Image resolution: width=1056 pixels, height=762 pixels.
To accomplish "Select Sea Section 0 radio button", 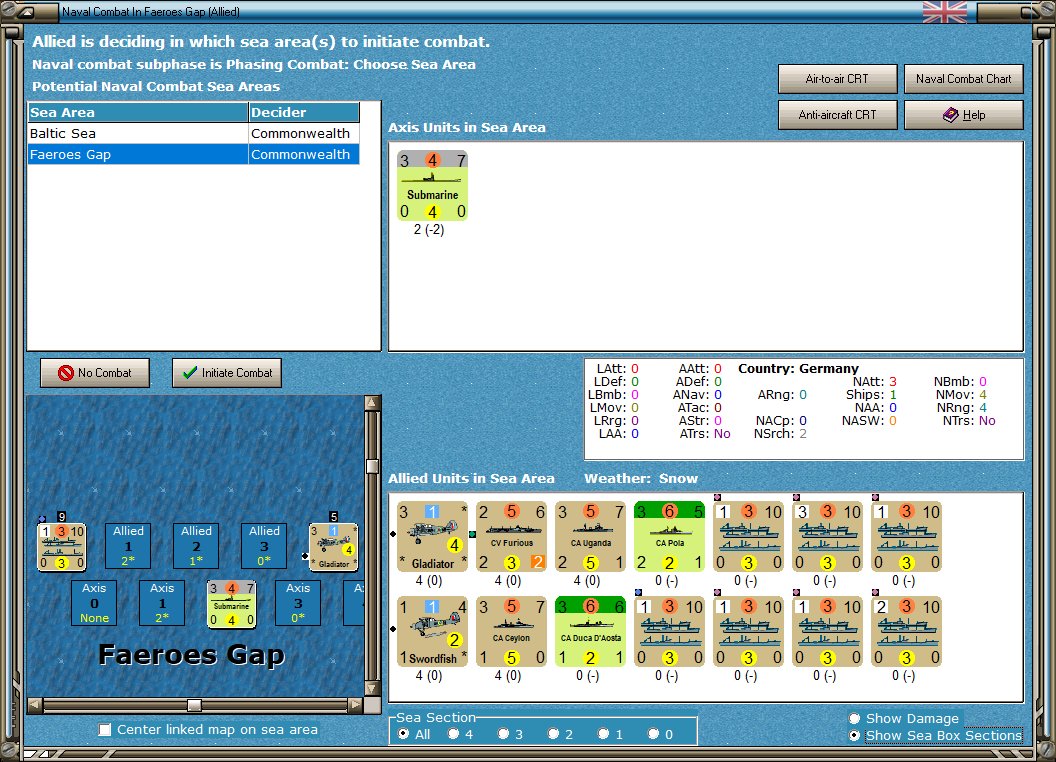I will click(653, 734).
